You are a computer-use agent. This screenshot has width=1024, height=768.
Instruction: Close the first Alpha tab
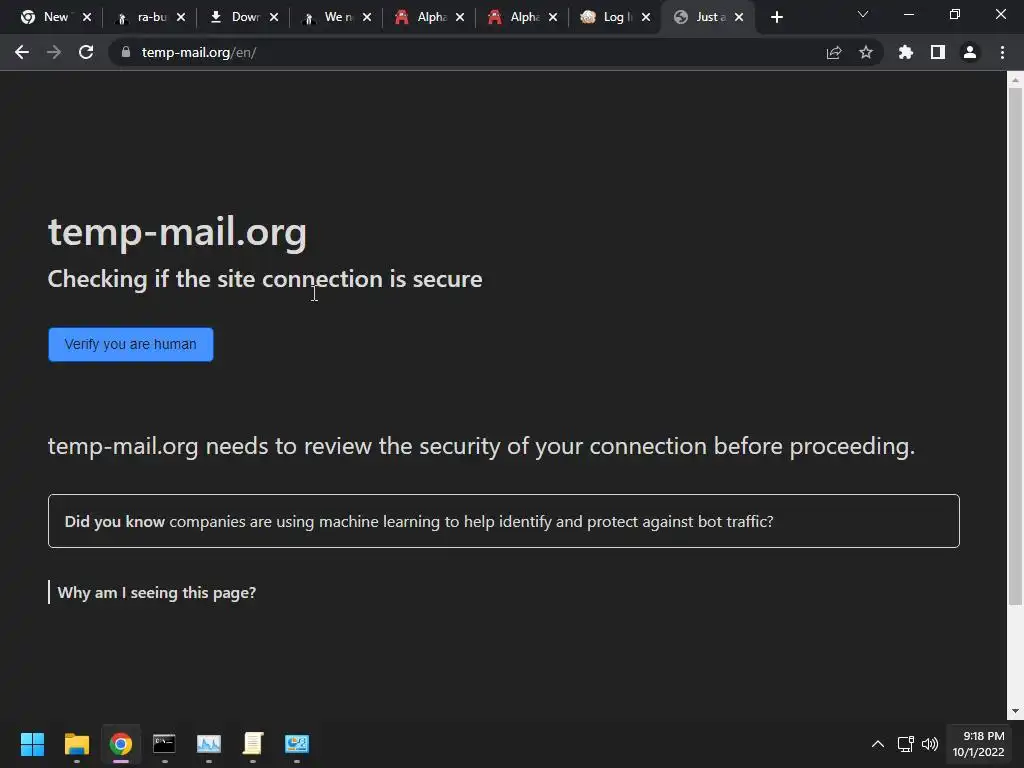[x=460, y=17]
